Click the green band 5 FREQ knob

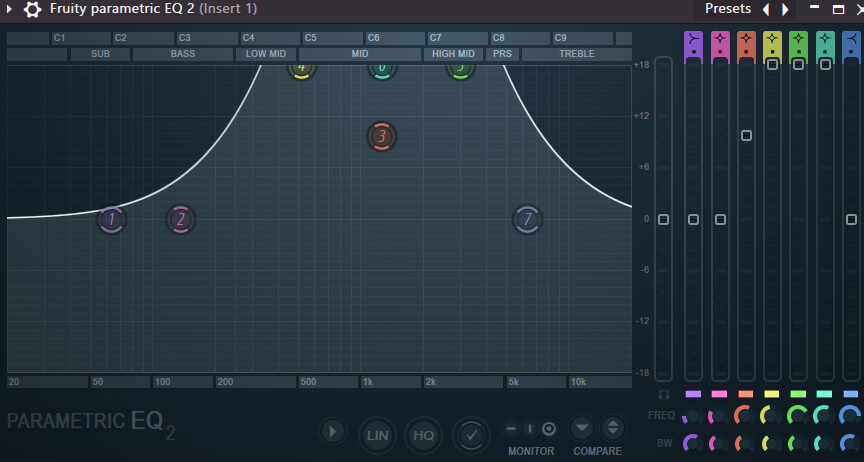[797, 415]
